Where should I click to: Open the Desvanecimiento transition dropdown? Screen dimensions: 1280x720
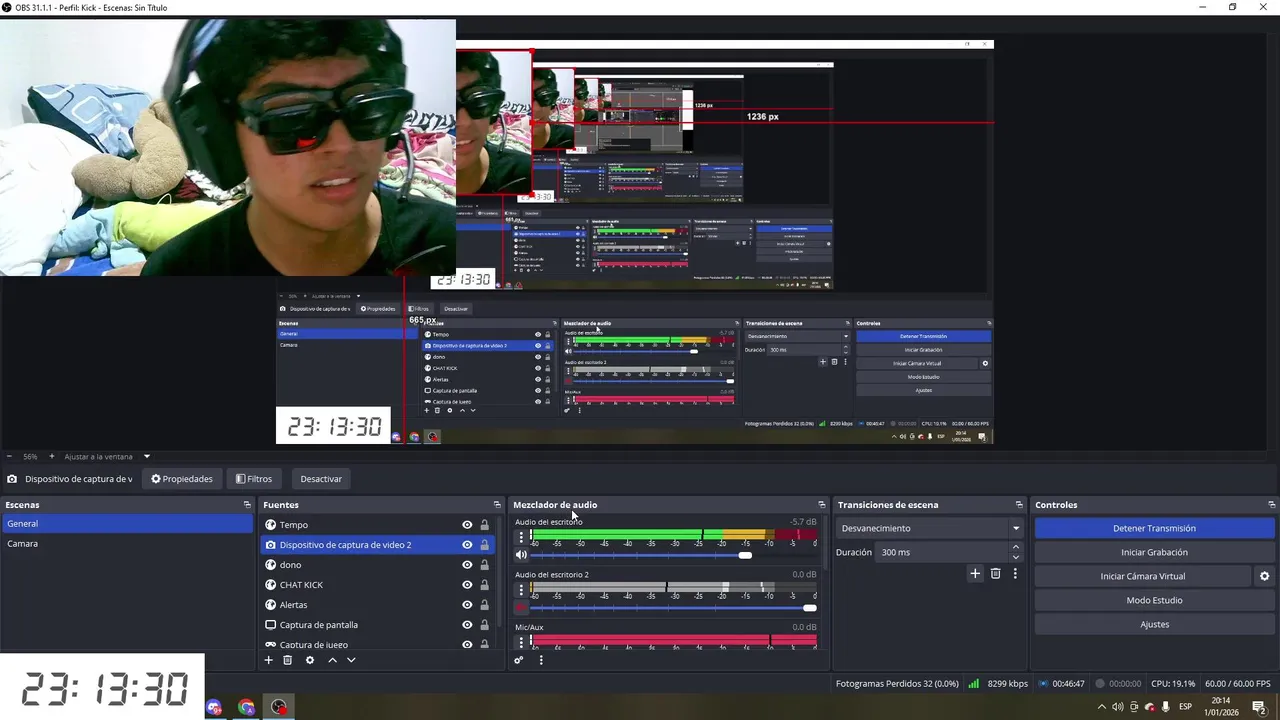(931, 528)
